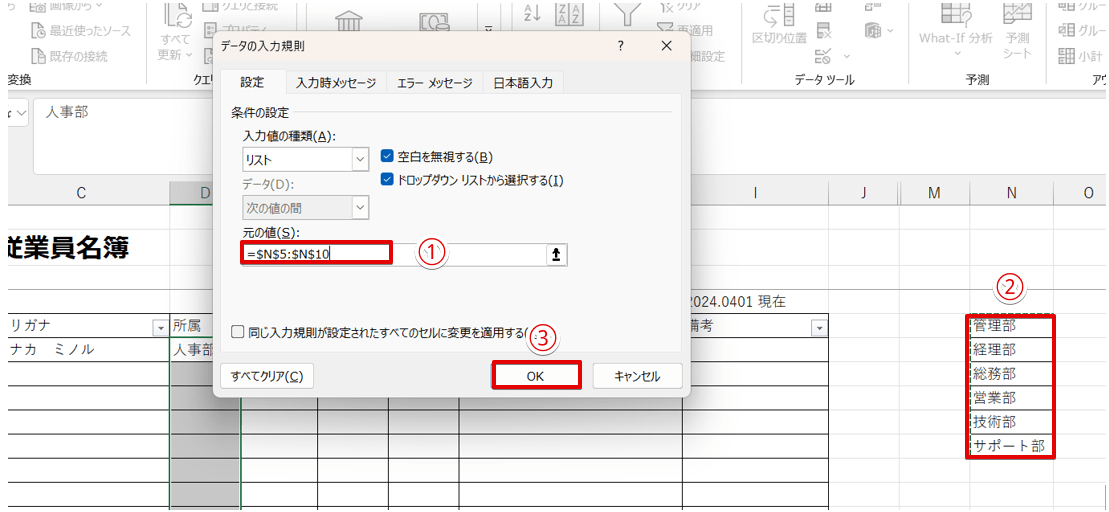
Task: Click the 元の値 source range input field
Action: tap(394, 255)
